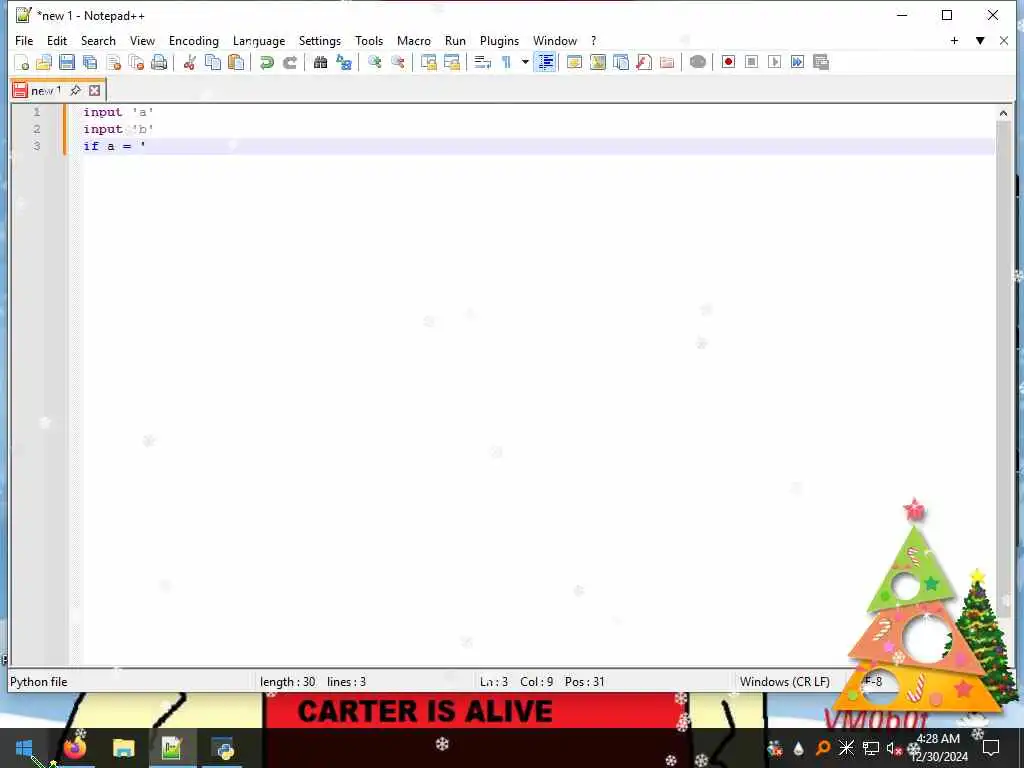Click line number 2 in the margin
This screenshot has height=768, width=1024.
click(37, 129)
